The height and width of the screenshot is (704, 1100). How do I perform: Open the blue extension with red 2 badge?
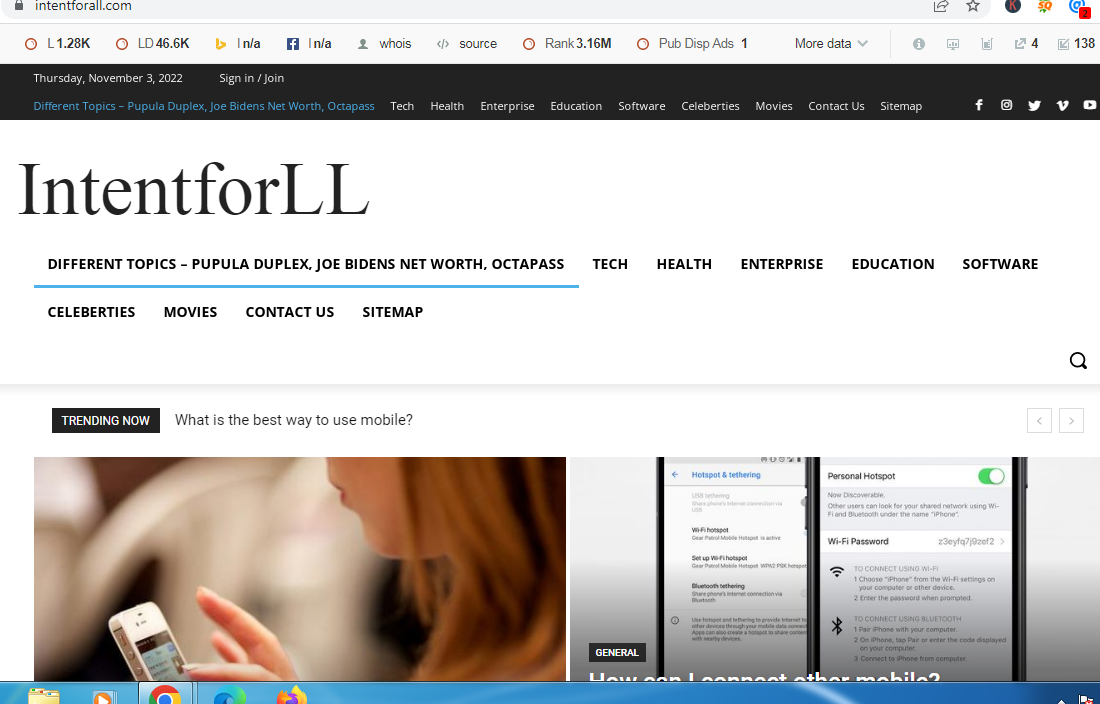pyautogui.click(x=1079, y=7)
